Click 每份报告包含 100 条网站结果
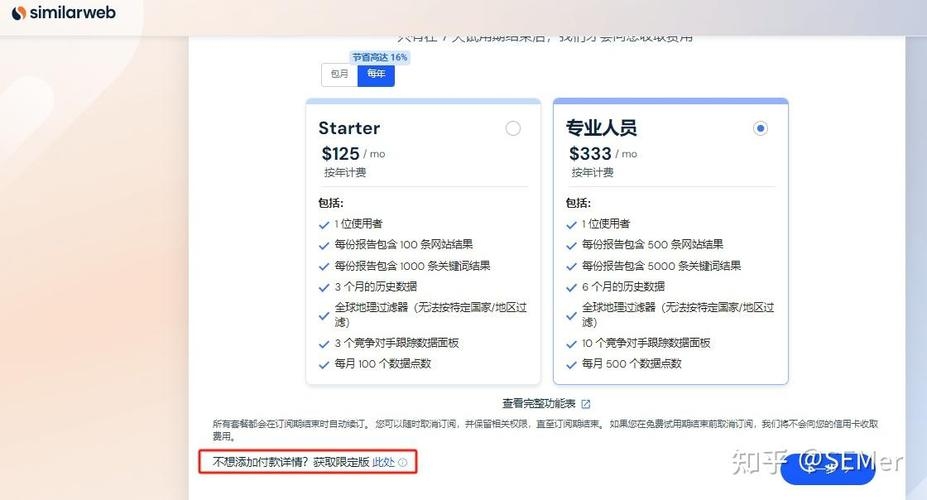The height and width of the screenshot is (500, 927). [404, 244]
